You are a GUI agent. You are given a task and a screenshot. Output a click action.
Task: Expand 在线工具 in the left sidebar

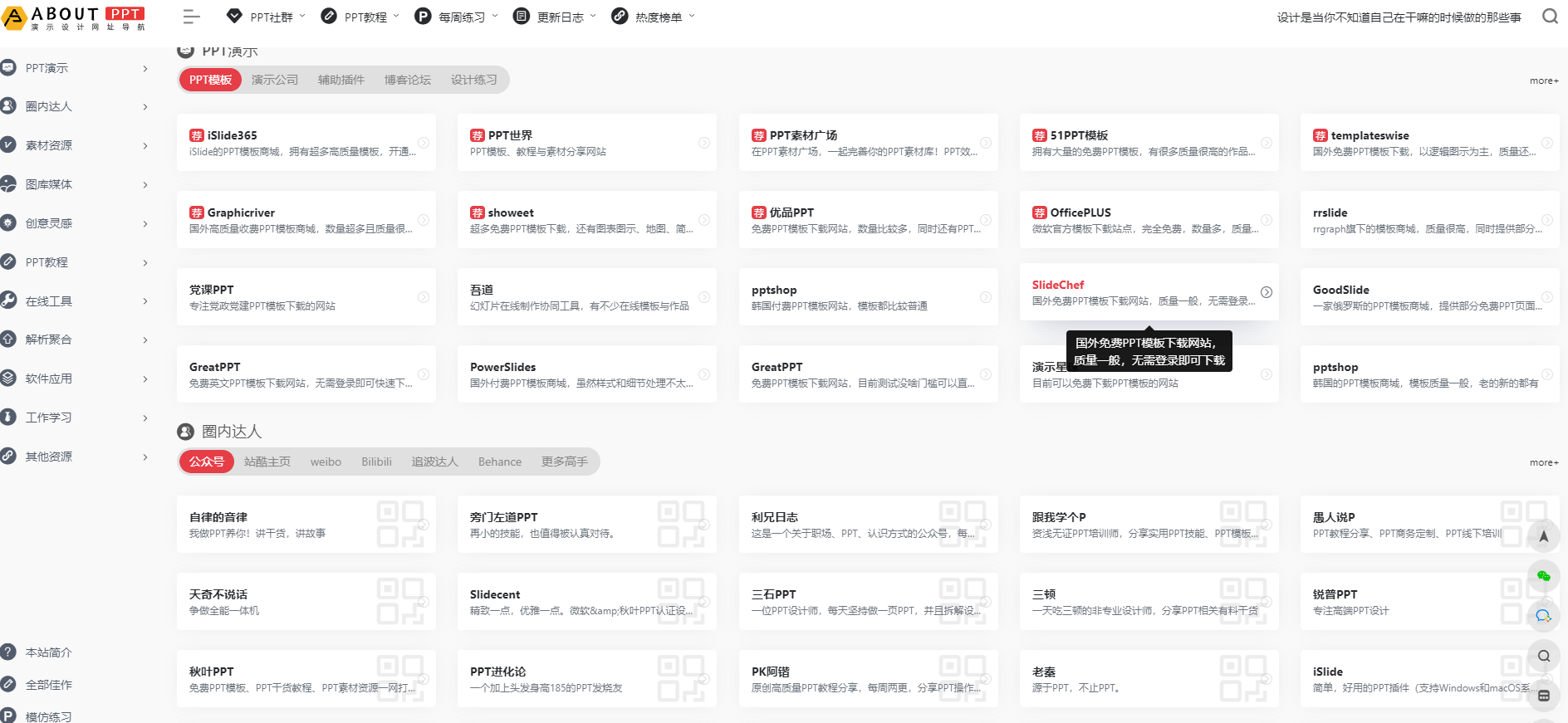[75, 301]
